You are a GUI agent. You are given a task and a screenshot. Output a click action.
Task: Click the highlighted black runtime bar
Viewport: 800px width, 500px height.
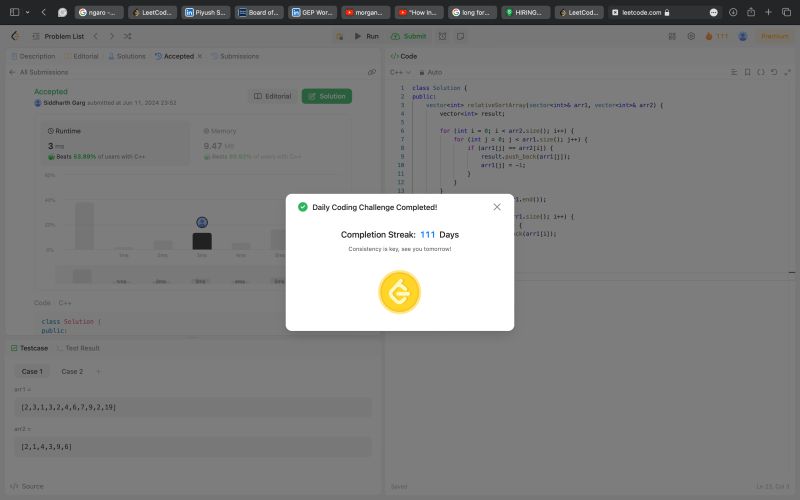[x=202, y=241]
